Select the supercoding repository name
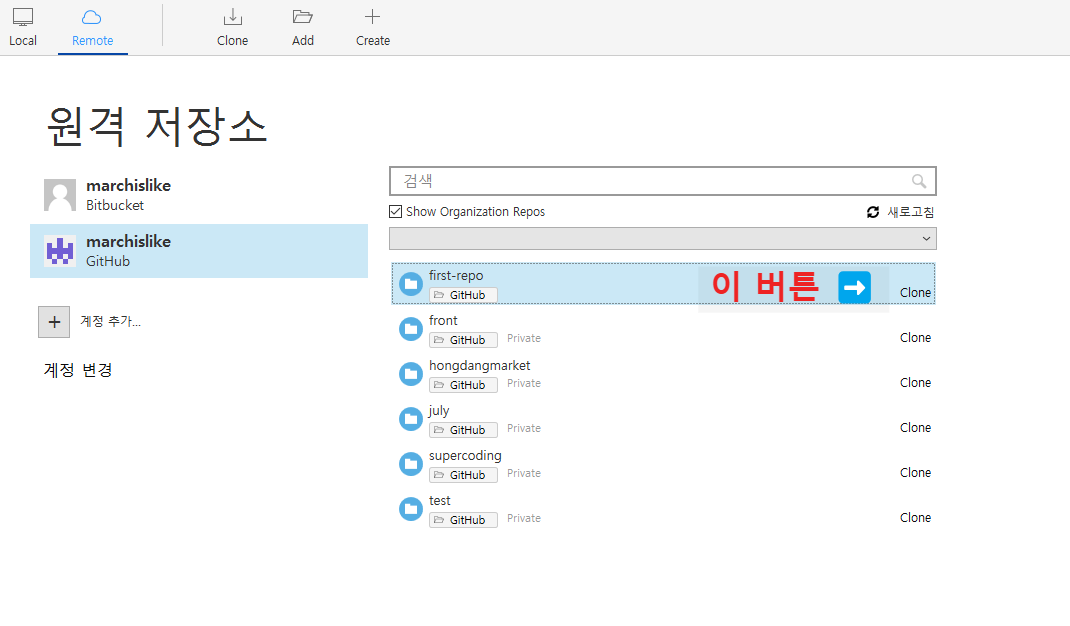This screenshot has width=1070, height=626. 465,456
